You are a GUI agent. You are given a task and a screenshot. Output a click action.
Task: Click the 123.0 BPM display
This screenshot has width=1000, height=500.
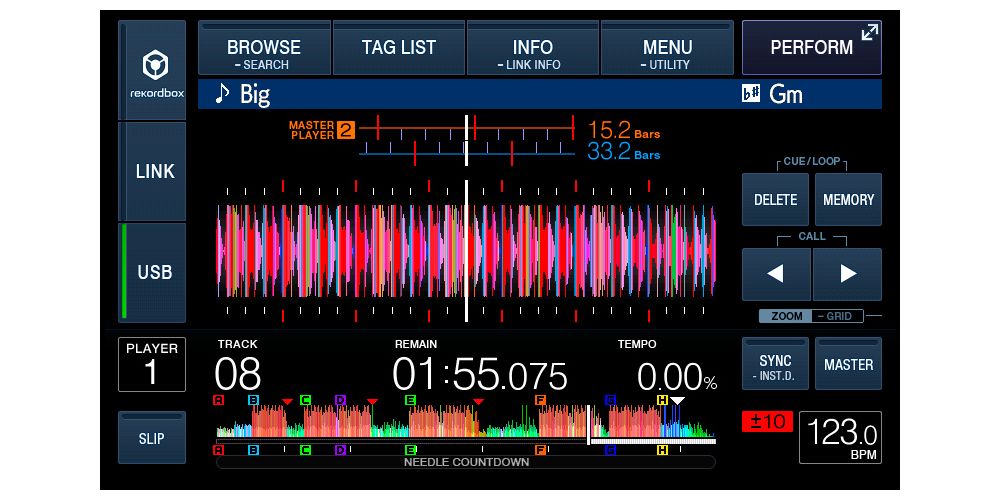pyautogui.click(x=841, y=437)
